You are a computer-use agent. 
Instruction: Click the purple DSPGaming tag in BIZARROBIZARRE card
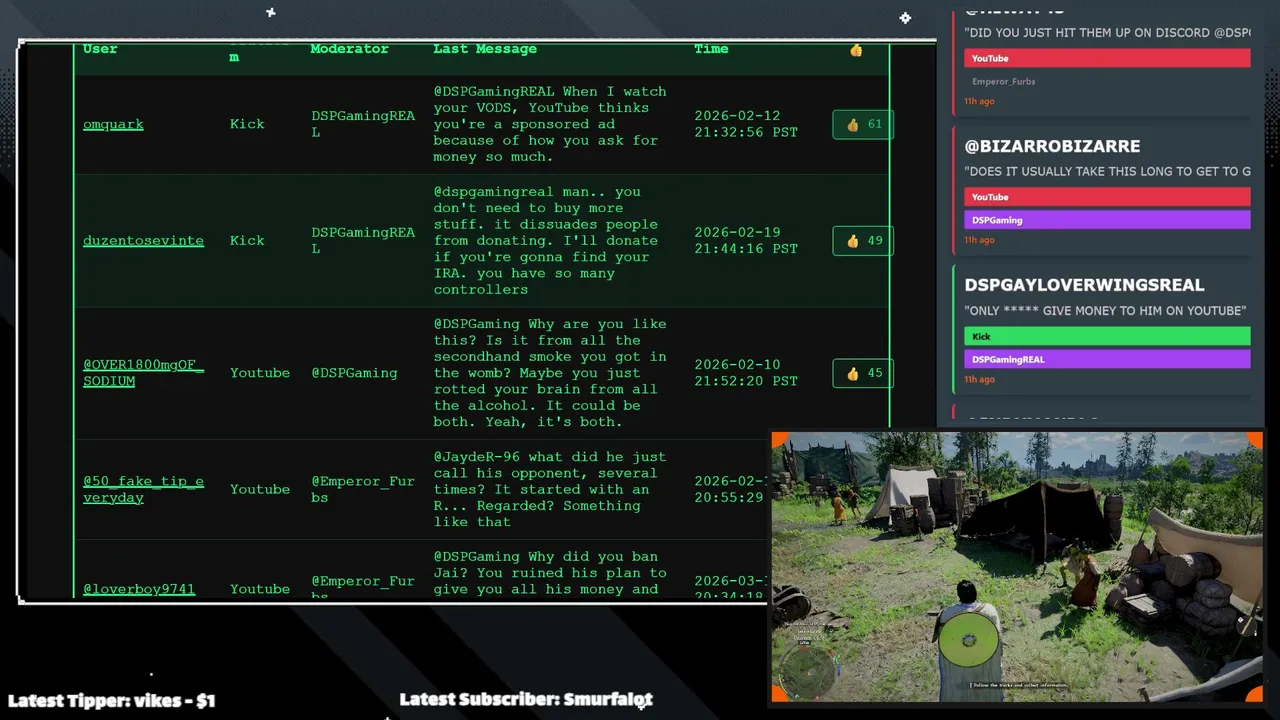(x=1107, y=220)
